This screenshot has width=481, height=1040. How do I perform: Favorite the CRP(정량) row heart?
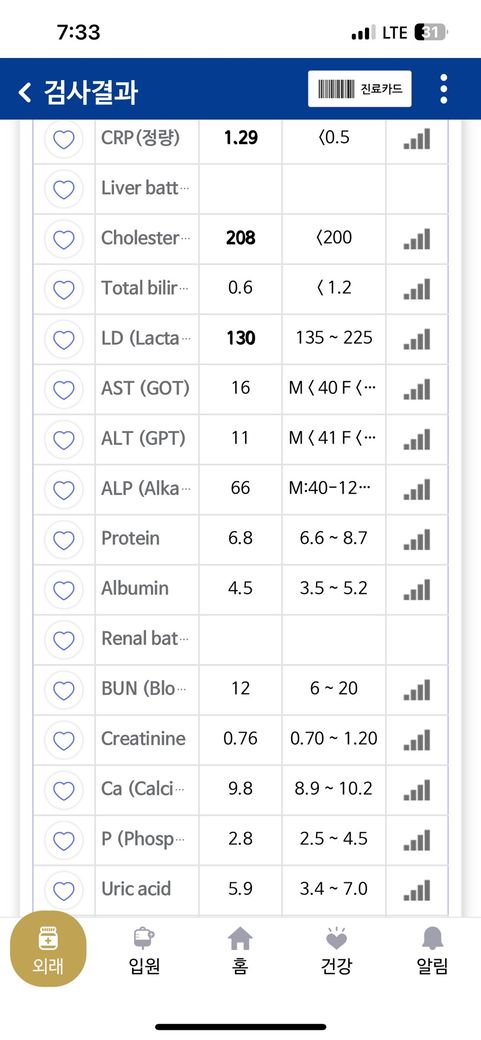pos(64,139)
